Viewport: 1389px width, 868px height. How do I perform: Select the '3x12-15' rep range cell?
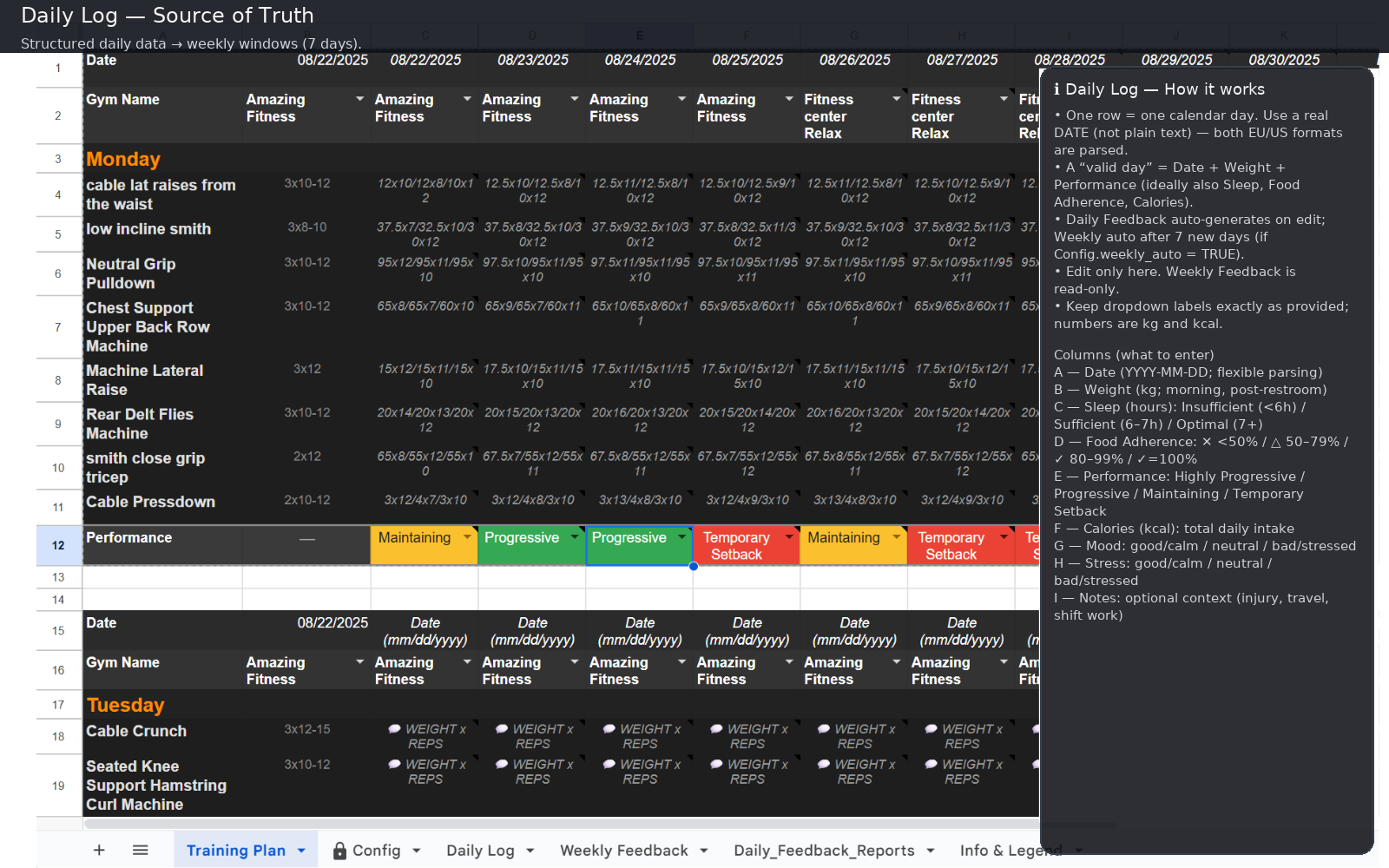[x=306, y=736]
